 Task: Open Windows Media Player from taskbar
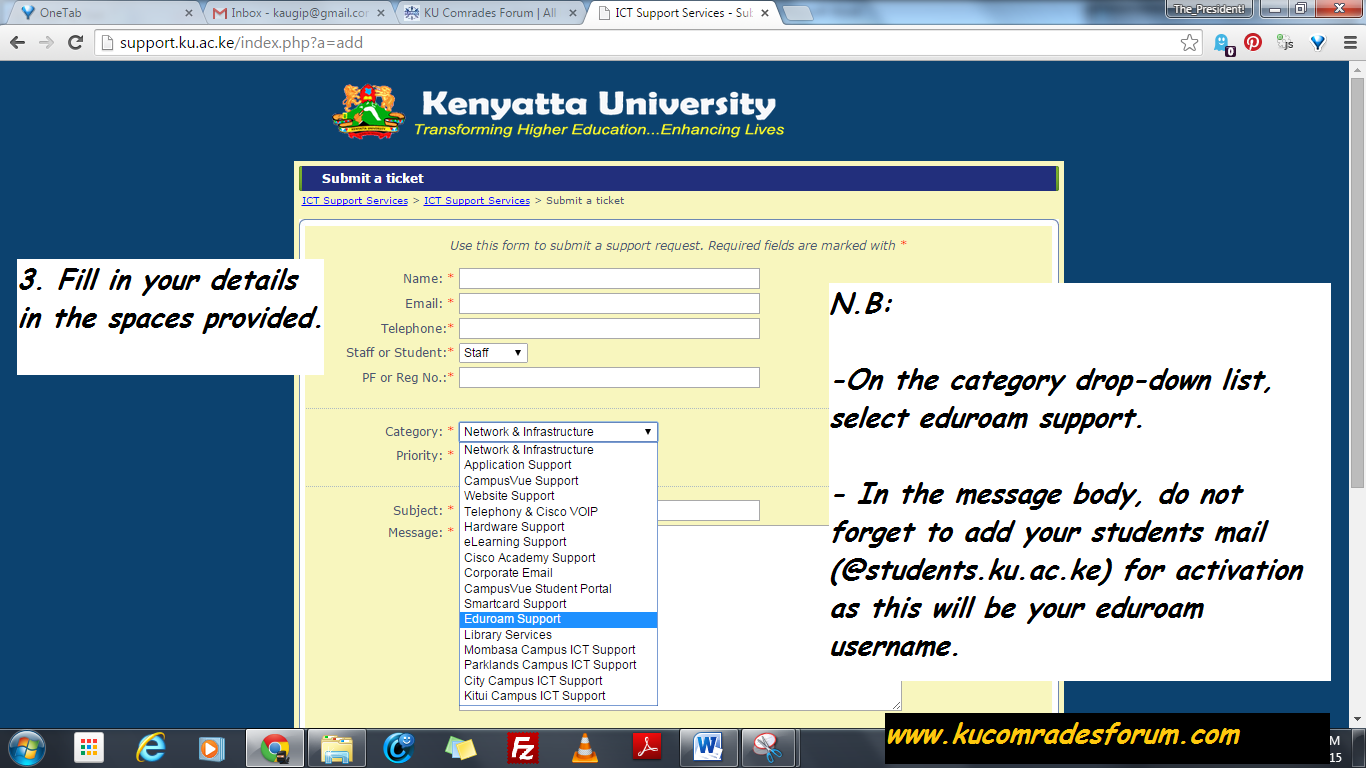click(212, 748)
